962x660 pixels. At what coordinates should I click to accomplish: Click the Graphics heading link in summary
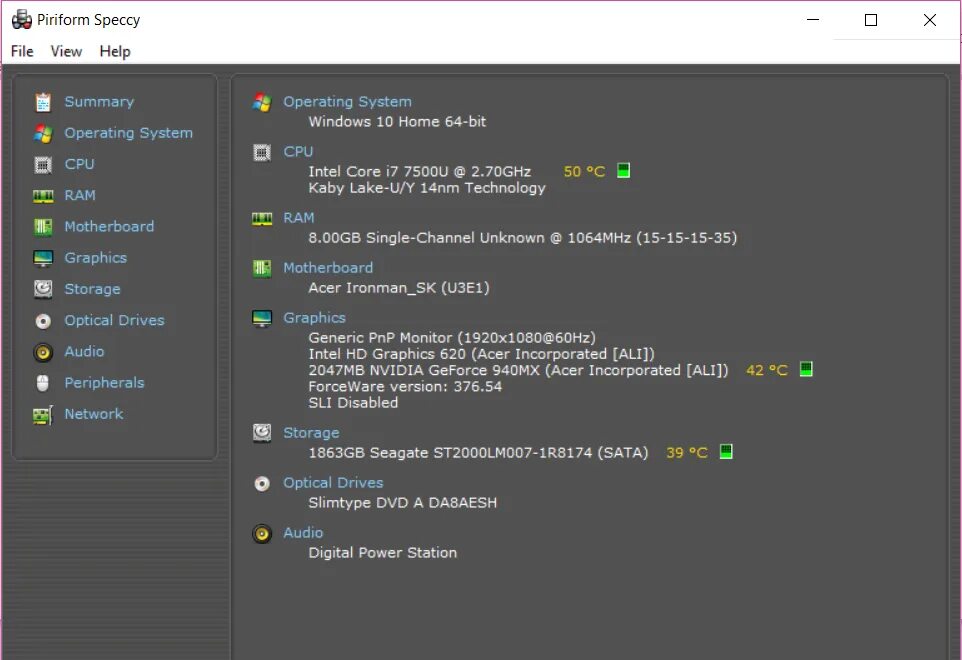314,318
